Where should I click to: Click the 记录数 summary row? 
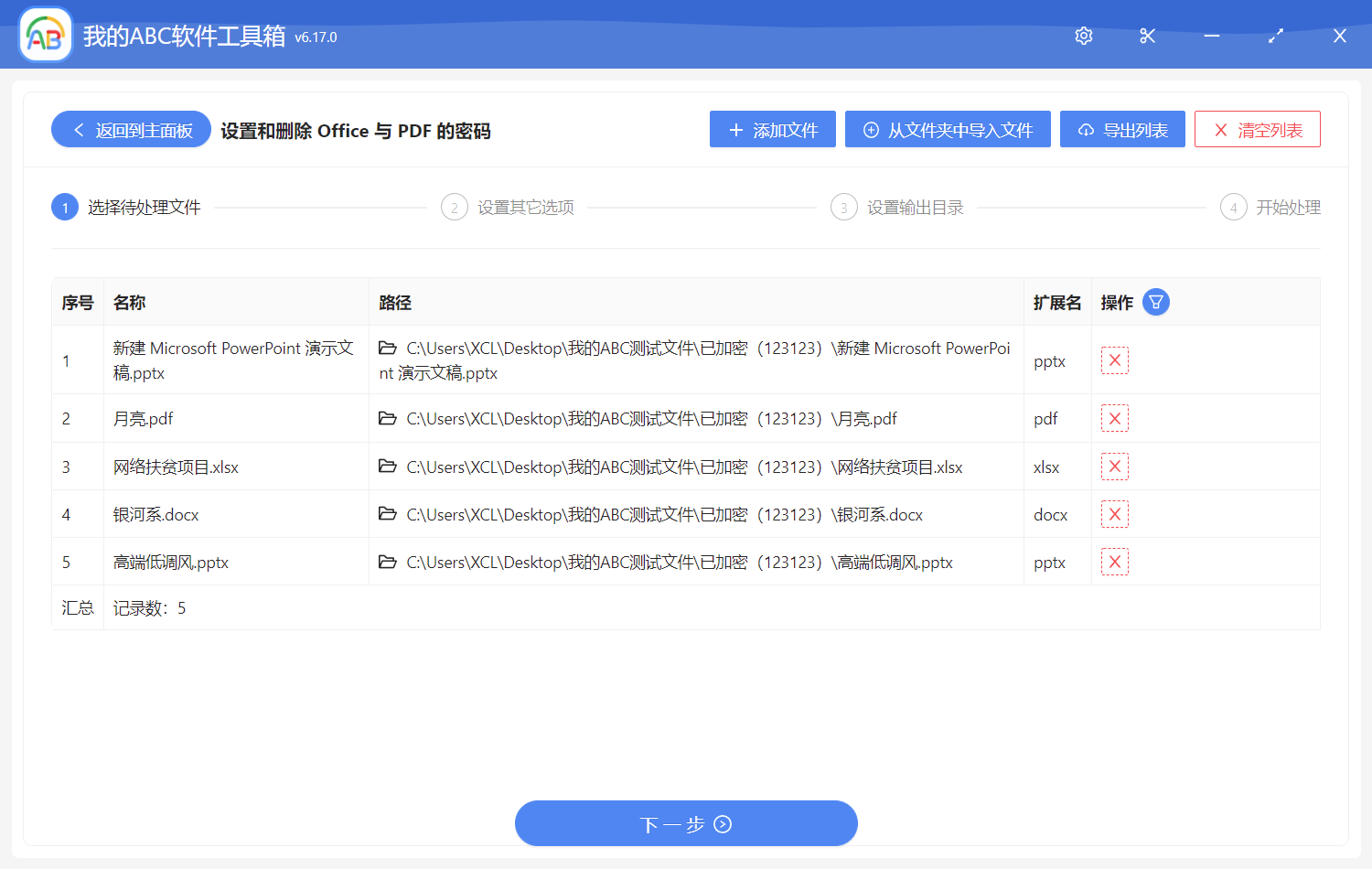pos(148,606)
